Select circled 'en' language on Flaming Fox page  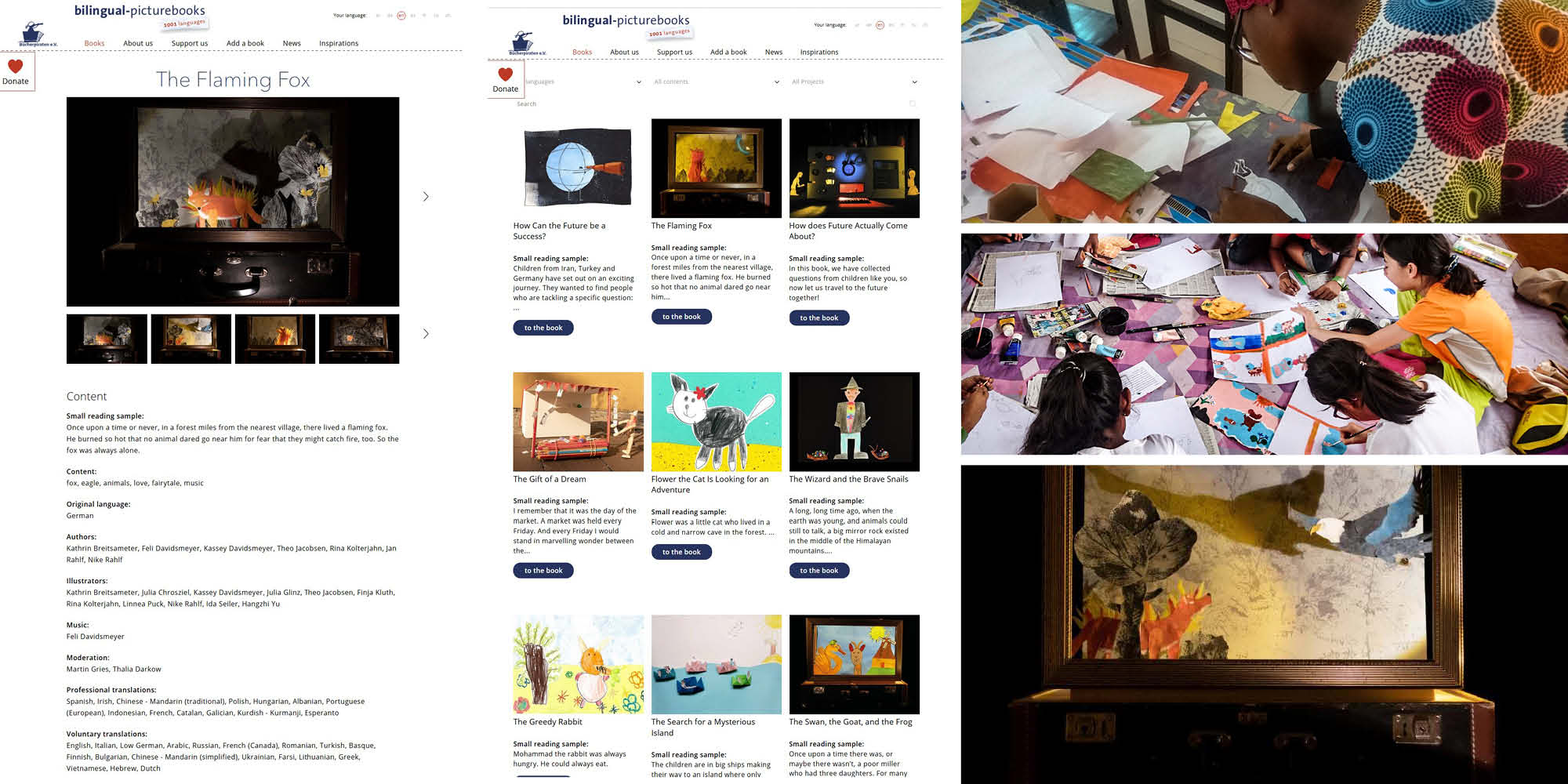(x=401, y=16)
